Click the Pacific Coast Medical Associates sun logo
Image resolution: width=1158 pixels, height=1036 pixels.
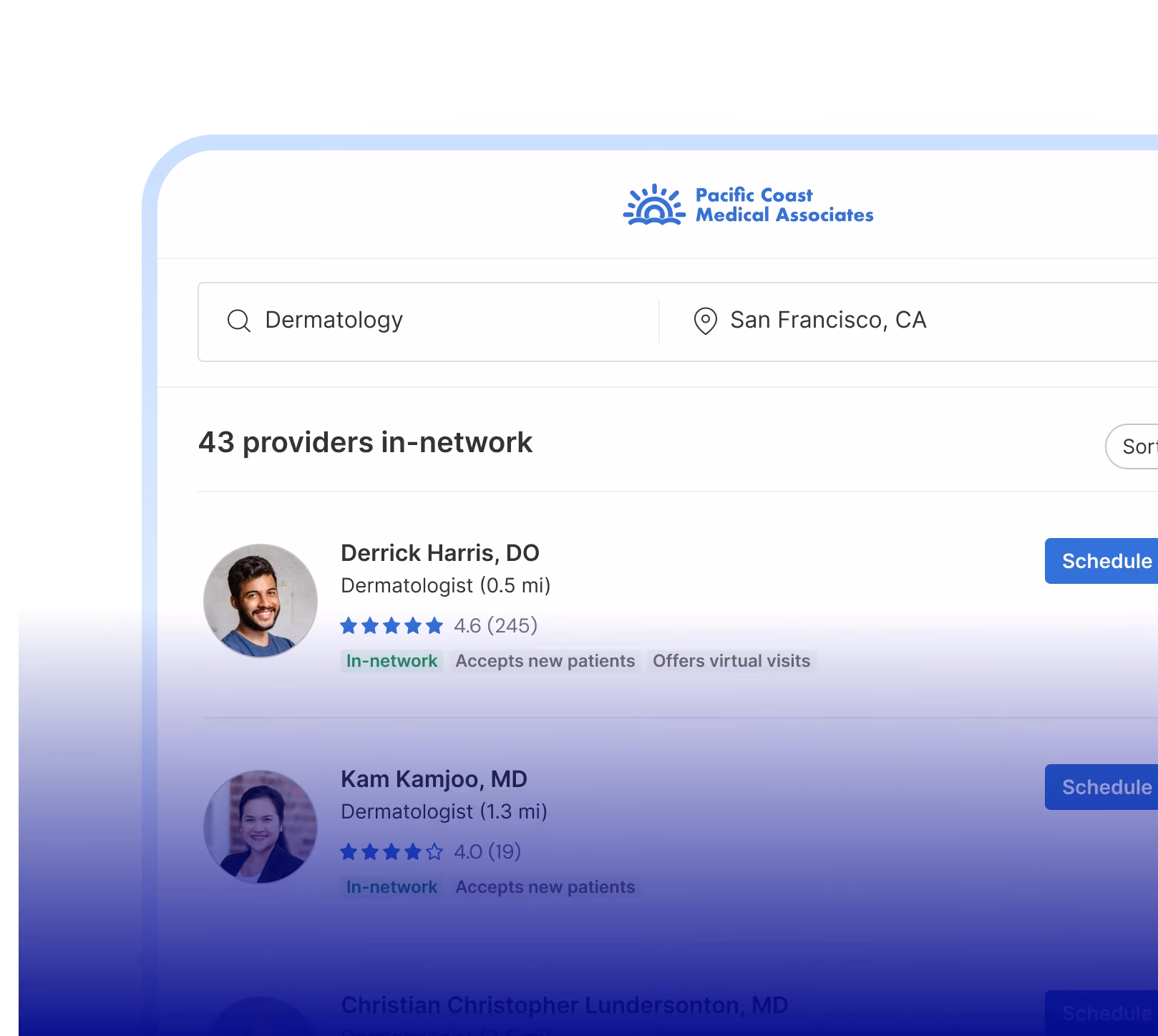(654, 205)
